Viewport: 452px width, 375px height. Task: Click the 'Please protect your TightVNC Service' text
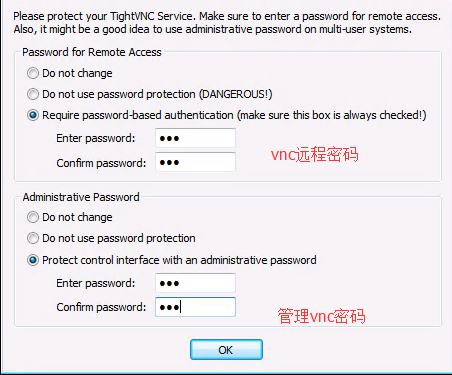coord(104,16)
